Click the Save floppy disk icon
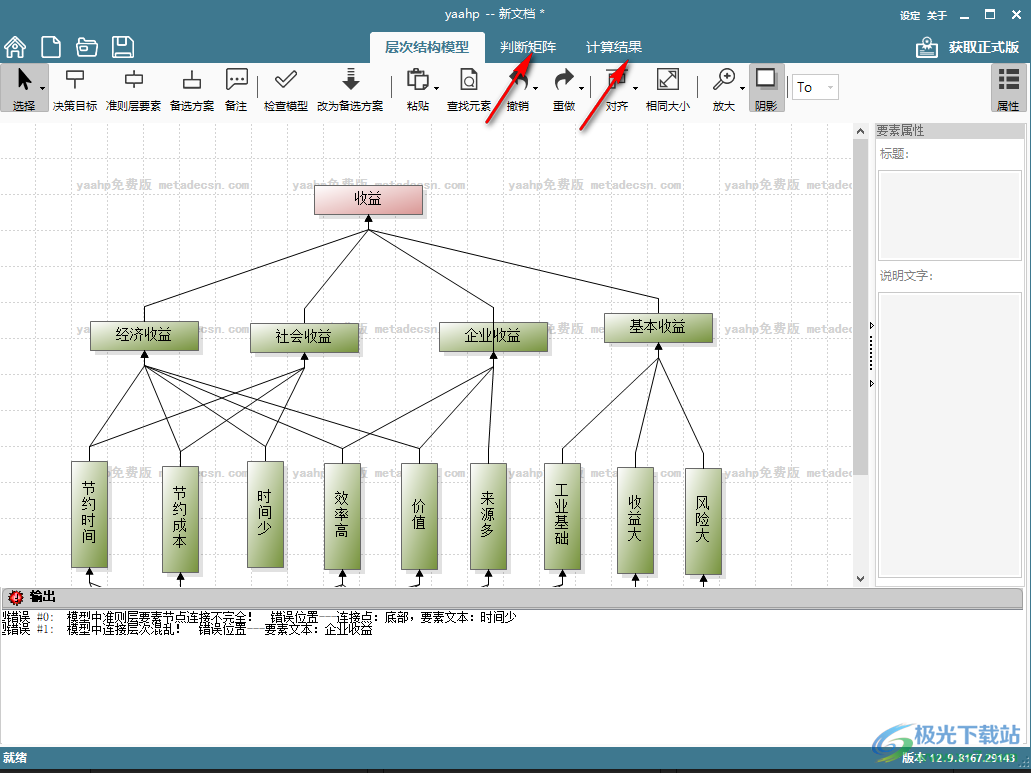1031x773 pixels. [123, 47]
